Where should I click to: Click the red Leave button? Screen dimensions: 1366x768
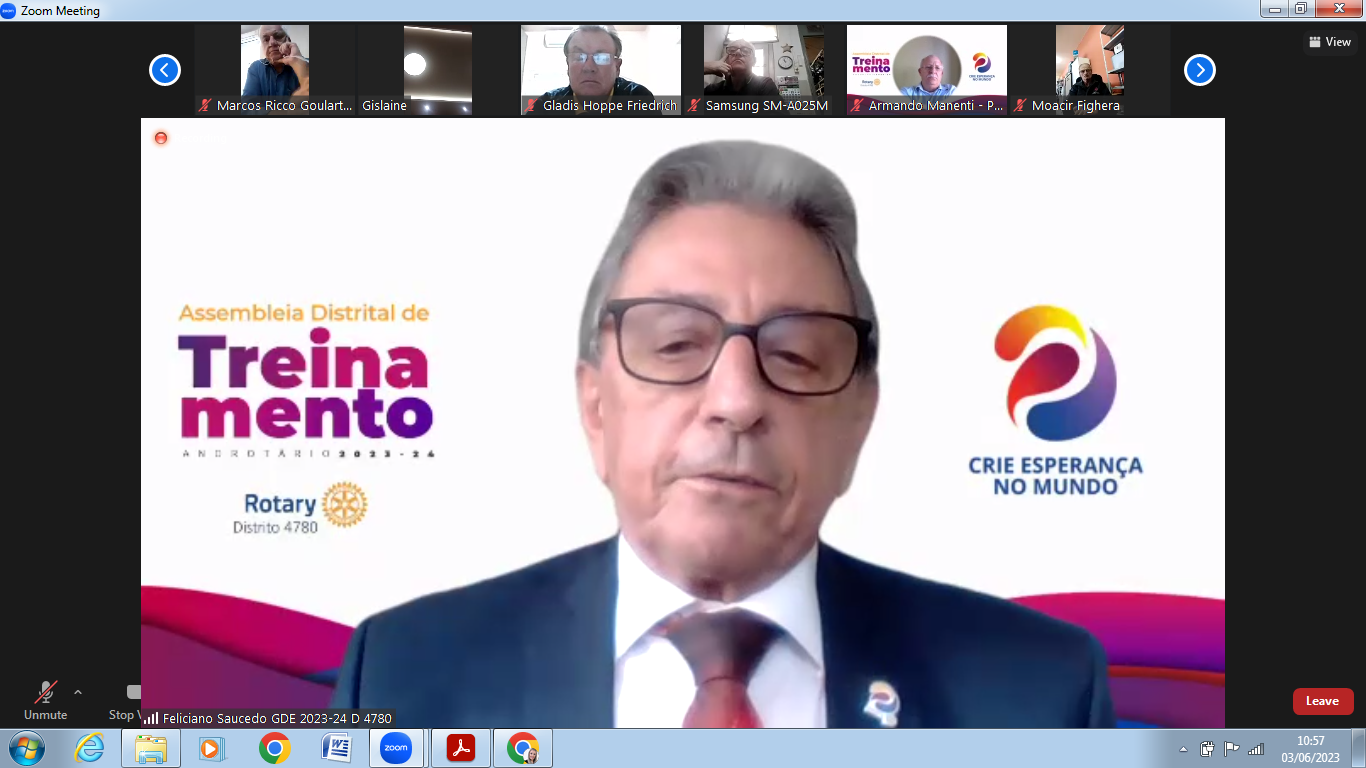pyautogui.click(x=1322, y=701)
